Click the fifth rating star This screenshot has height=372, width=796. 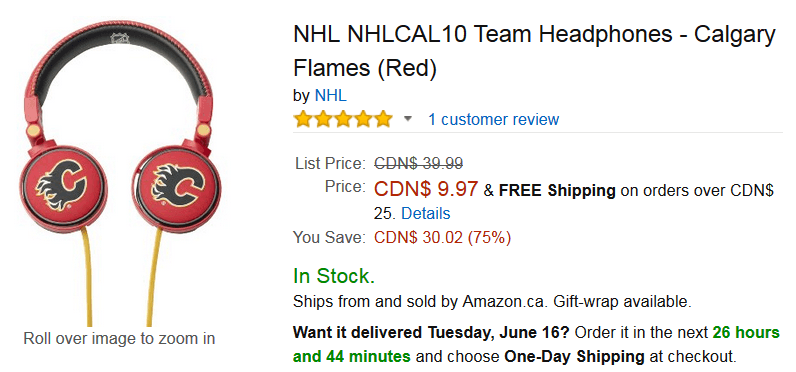382,119
